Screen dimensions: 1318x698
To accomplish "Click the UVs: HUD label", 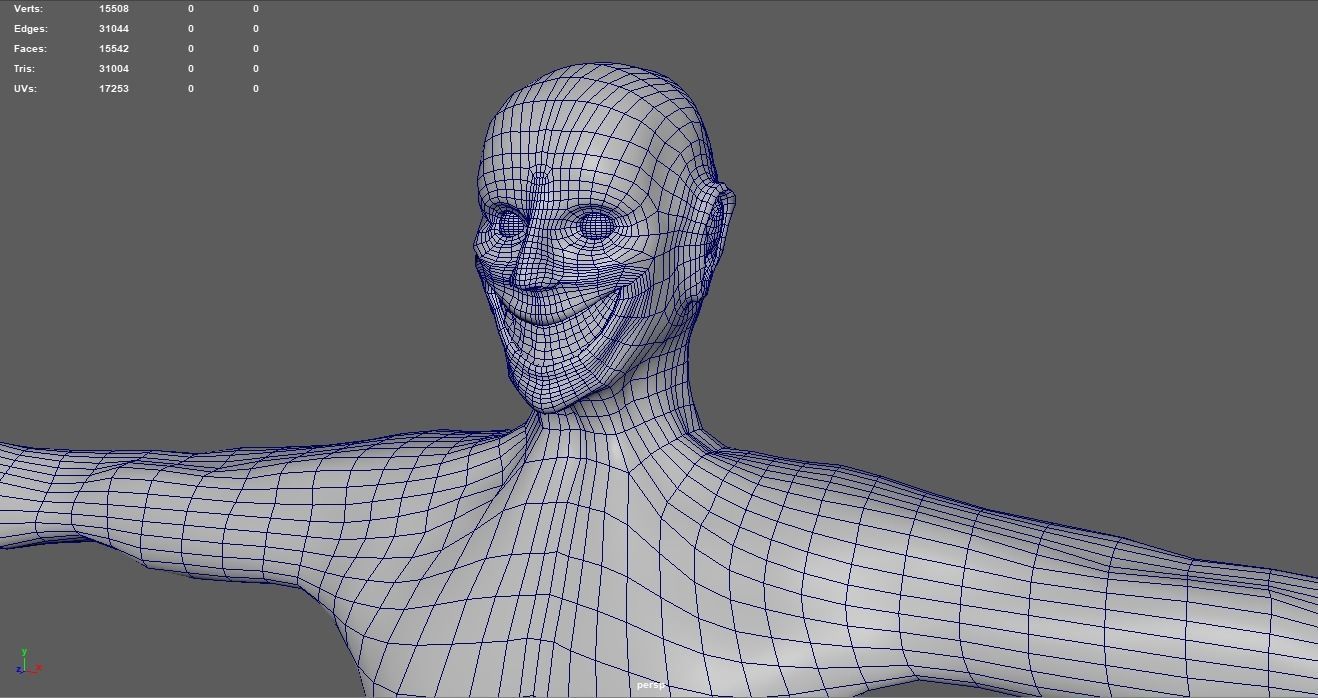I will tap(25, 88).
